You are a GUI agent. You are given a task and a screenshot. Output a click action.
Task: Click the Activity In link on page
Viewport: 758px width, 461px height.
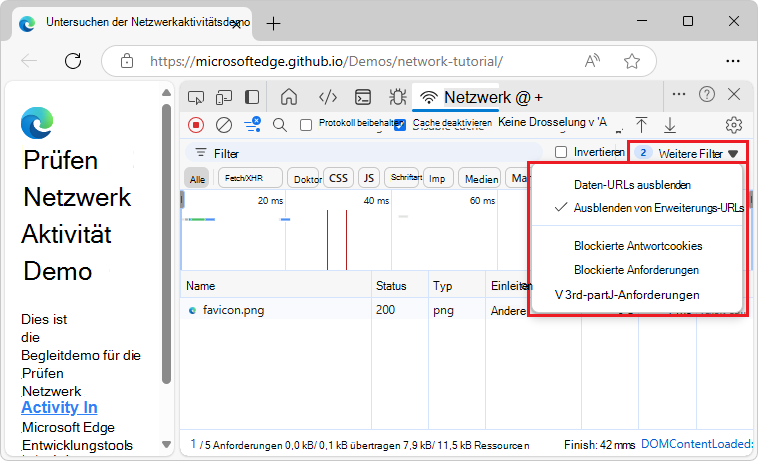point(59,407)
